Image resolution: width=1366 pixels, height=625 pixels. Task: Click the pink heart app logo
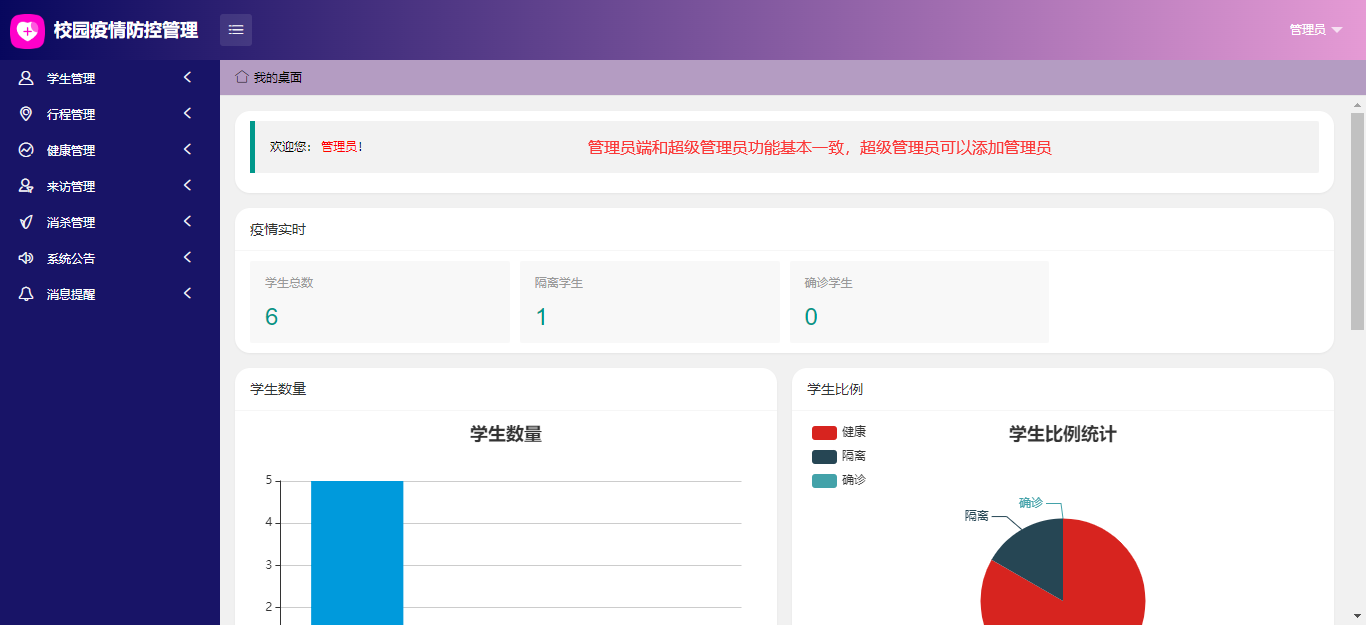27,31
